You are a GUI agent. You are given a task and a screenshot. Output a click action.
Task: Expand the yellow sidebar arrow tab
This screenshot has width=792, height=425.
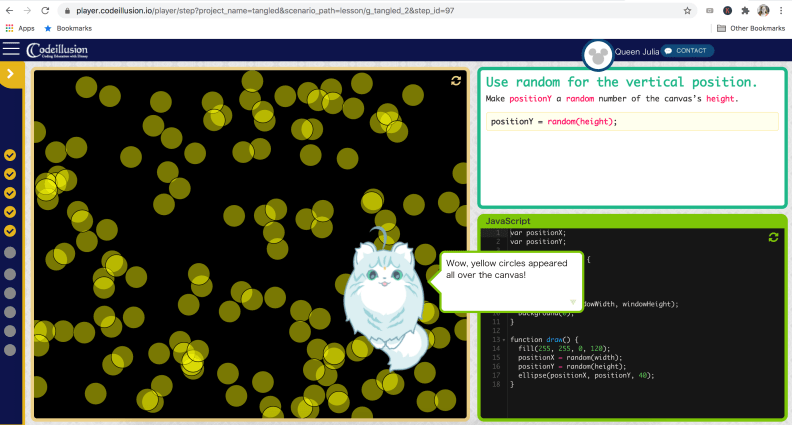click(x=10, y=74)
